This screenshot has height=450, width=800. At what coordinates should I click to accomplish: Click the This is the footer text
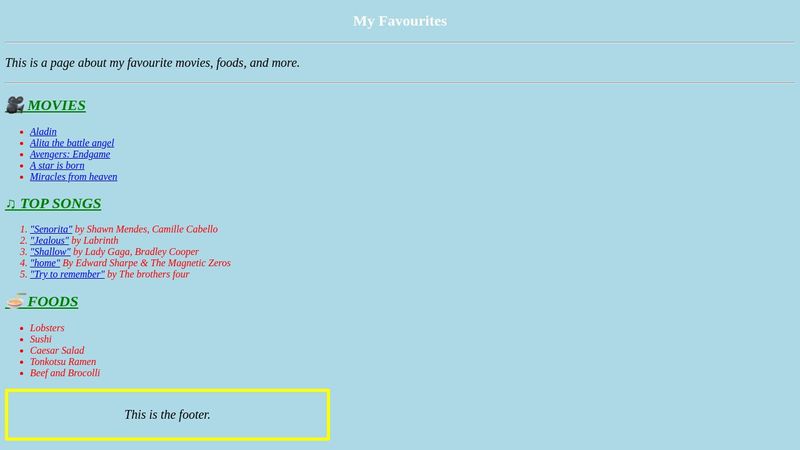[x=167, y=415]
